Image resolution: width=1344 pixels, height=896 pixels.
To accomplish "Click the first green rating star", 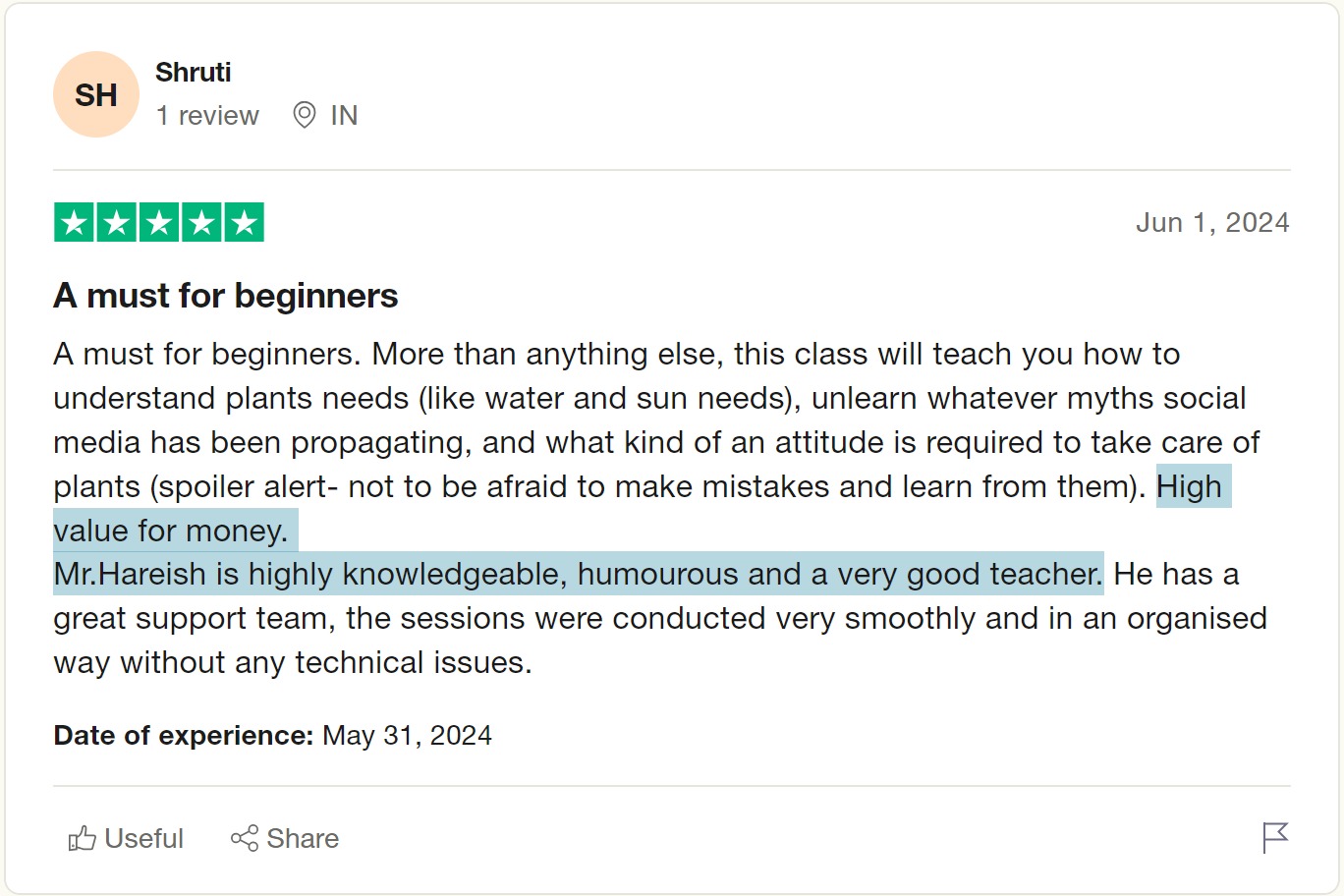I will pyautogui.click(x=74, y=223).
